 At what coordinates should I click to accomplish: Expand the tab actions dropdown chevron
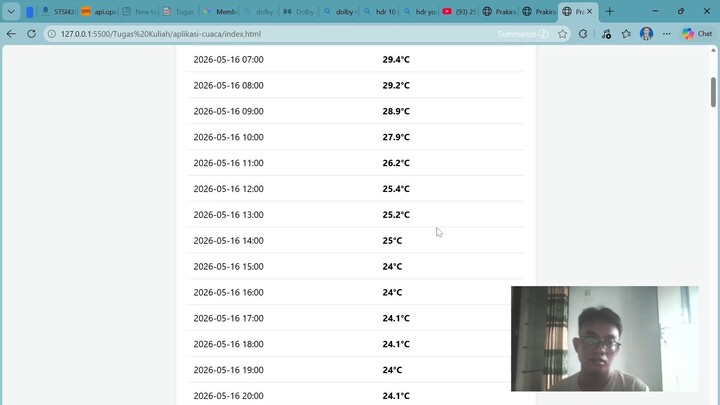[x=11, y=11]
